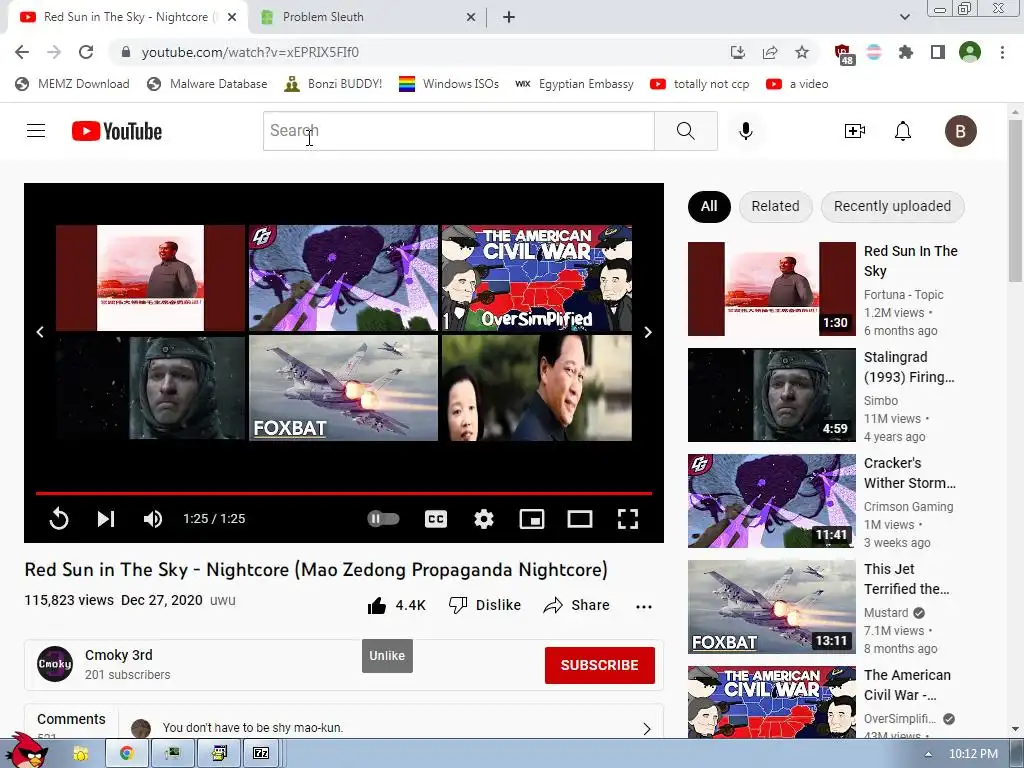Open Stalingrad (1993) sidebar video title
Viewport: 1024px width, 768px height.
coord(909,367)
